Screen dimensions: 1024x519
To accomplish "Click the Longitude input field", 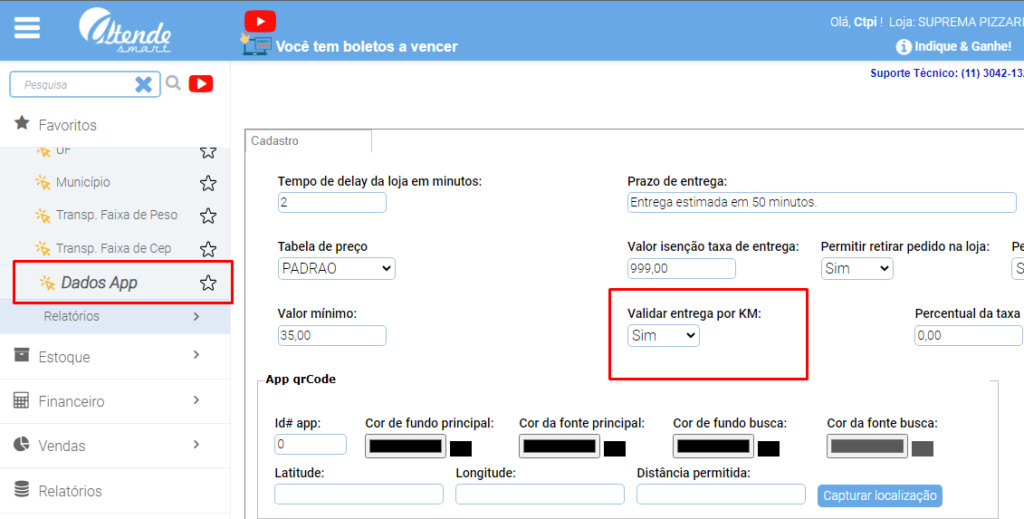I will click(x=539, y=494).
